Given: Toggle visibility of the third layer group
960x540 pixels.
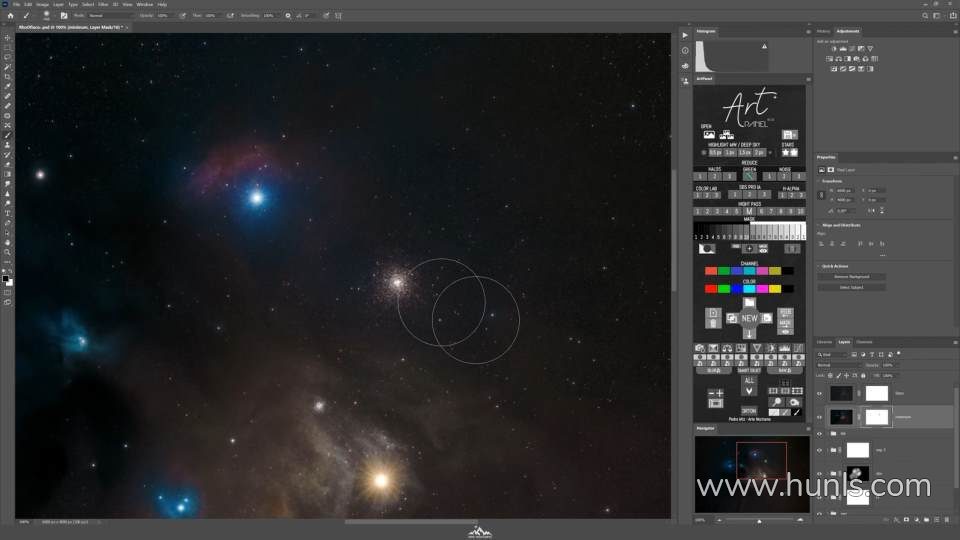Looking at the screenshot, I should 820,434.
